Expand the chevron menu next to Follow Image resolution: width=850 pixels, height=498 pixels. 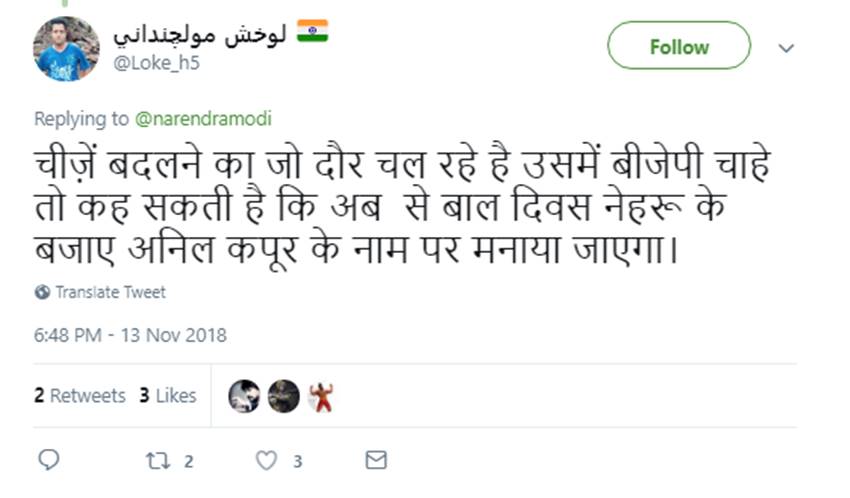pyautogui.click(x=786, y=48)
